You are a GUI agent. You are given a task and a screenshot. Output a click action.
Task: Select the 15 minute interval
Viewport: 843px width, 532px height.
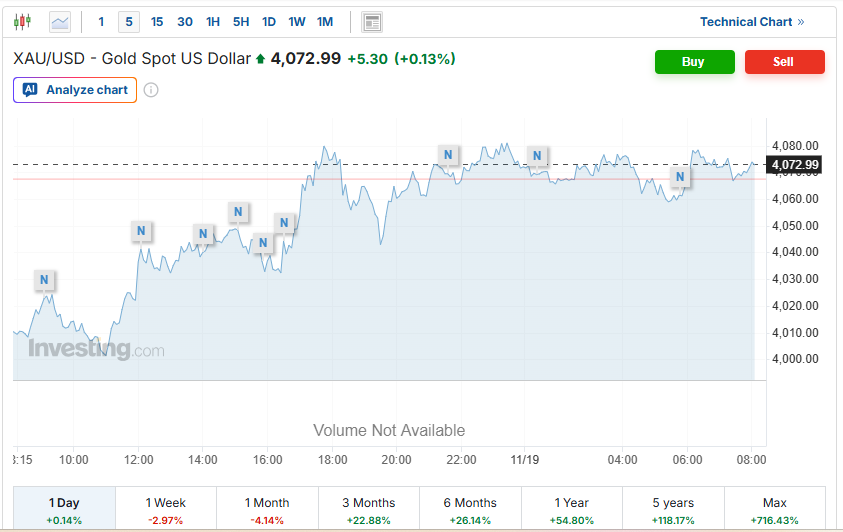coord(157,21)
